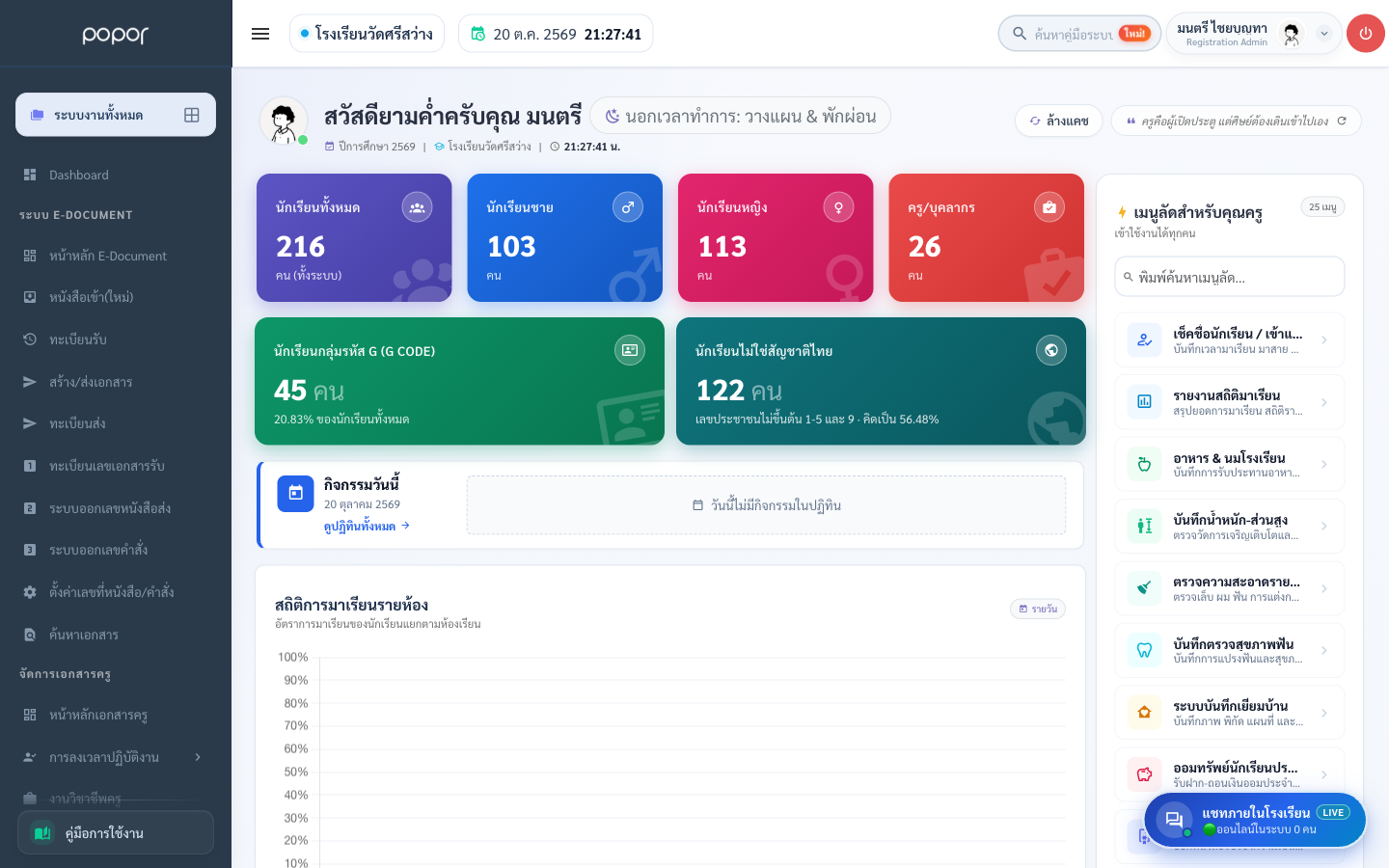1389x868 pixels.
Task: Click the gear icon for ตั้งค่าเลขที่หนังสือ/คำสั่ง
Action: click(30, 592)
